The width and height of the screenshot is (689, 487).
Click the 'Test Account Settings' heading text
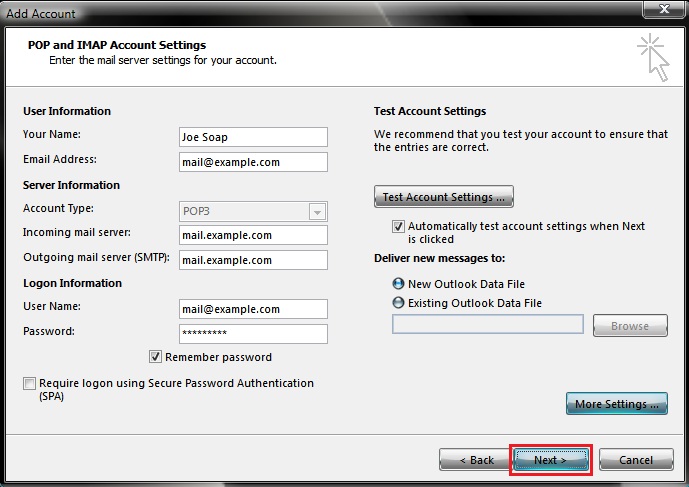(x=430, y=111)
